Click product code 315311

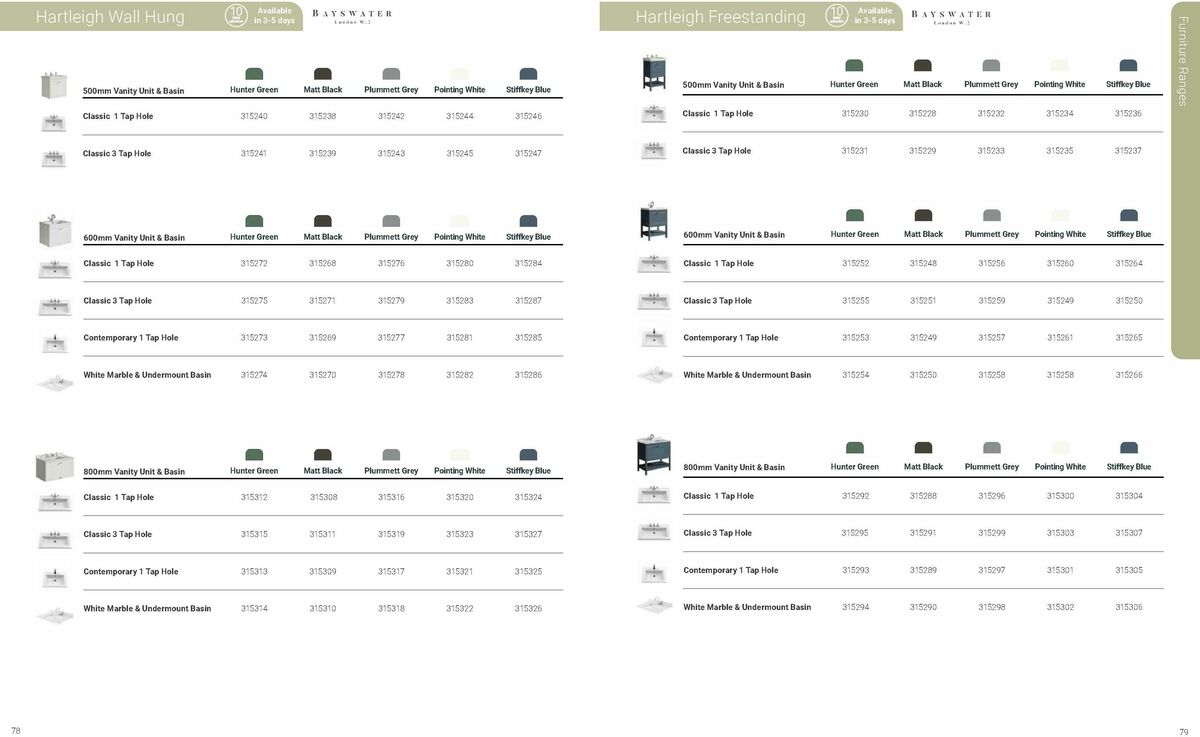click(322, 535)
